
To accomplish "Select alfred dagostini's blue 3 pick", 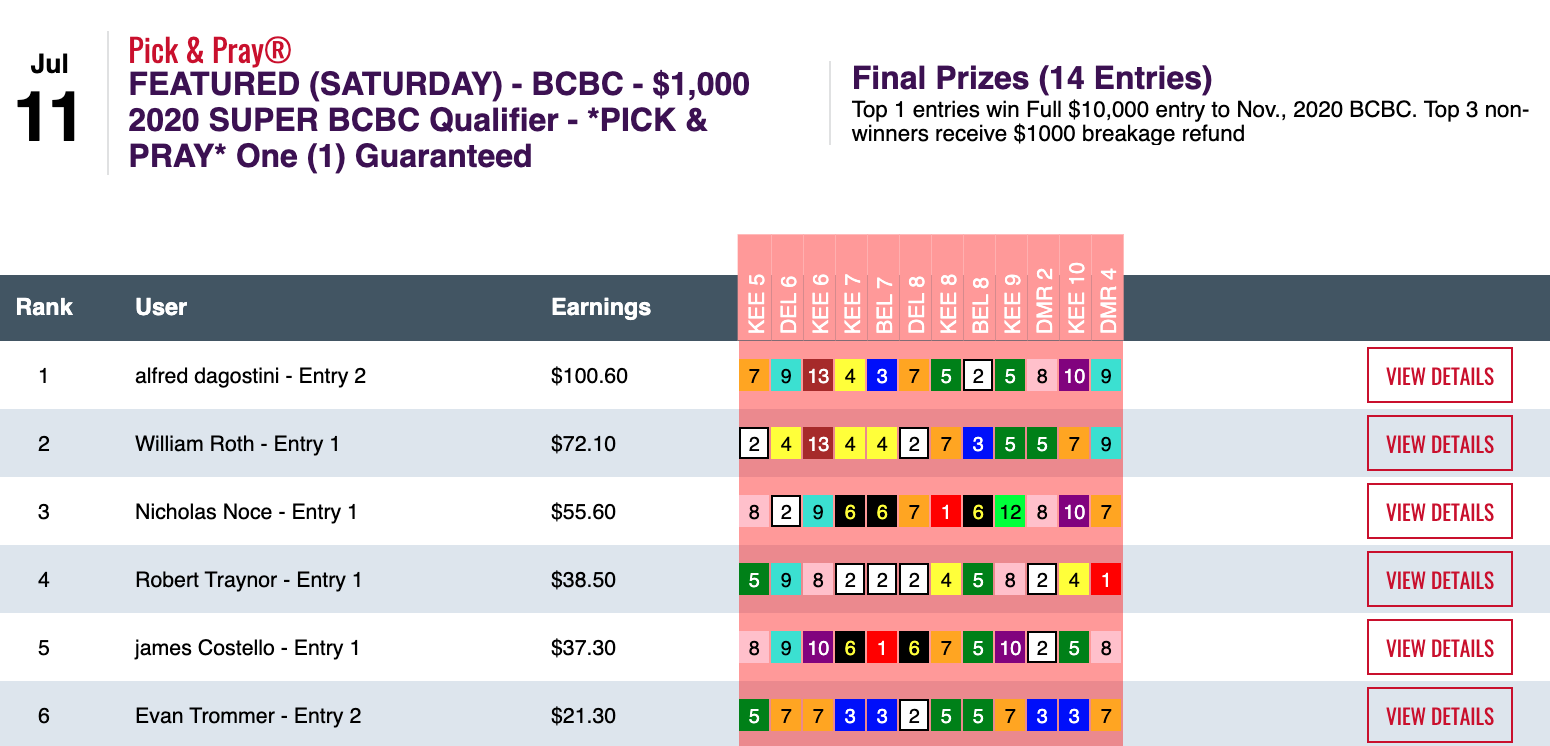I will [x=882, y=376].
